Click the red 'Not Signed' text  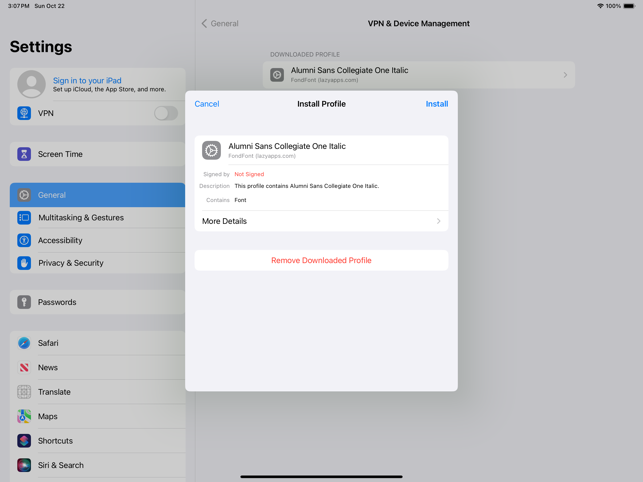249,174
